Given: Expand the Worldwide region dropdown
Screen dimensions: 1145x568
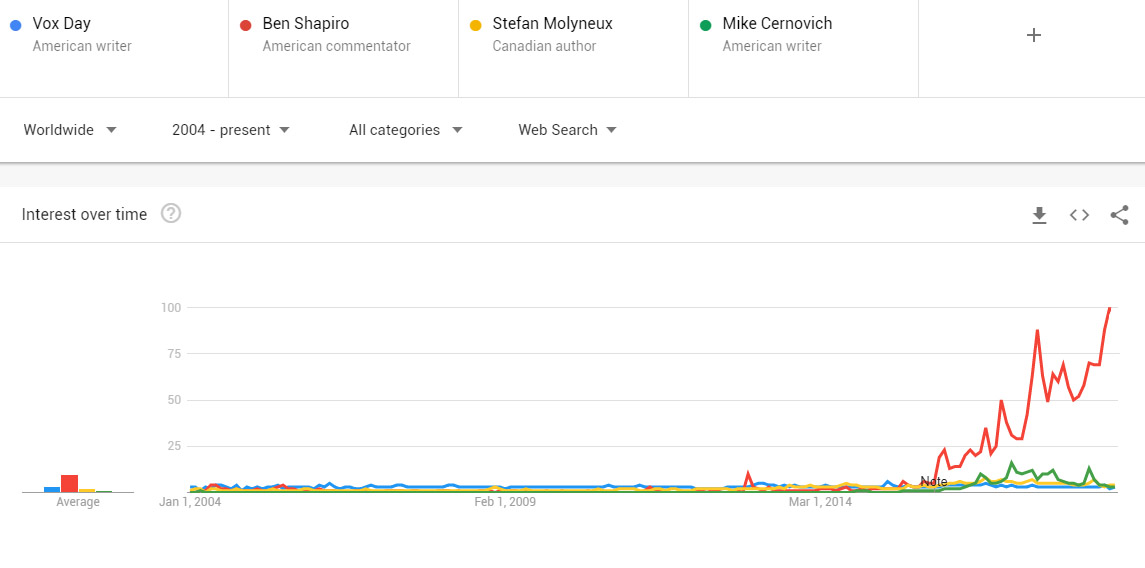Looking at the screenshot, I should (70, 130).
